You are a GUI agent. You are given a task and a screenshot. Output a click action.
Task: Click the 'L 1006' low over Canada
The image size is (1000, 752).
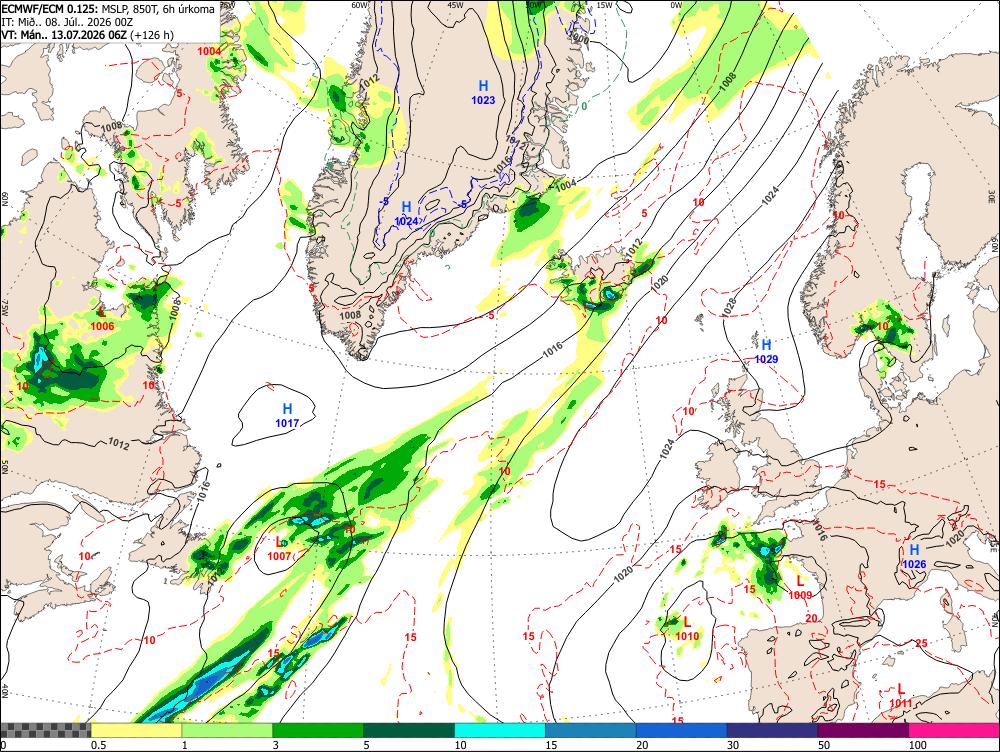click(x=102, y=319)
